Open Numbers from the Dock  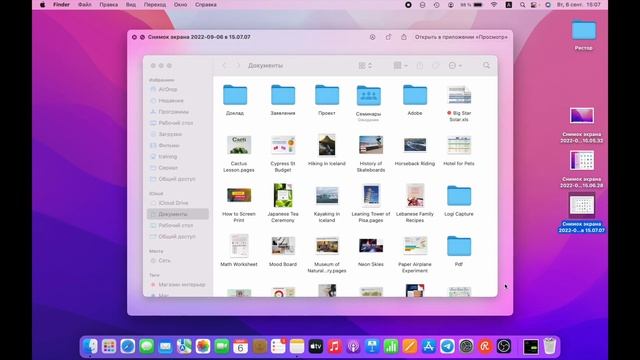pos(391,347)
